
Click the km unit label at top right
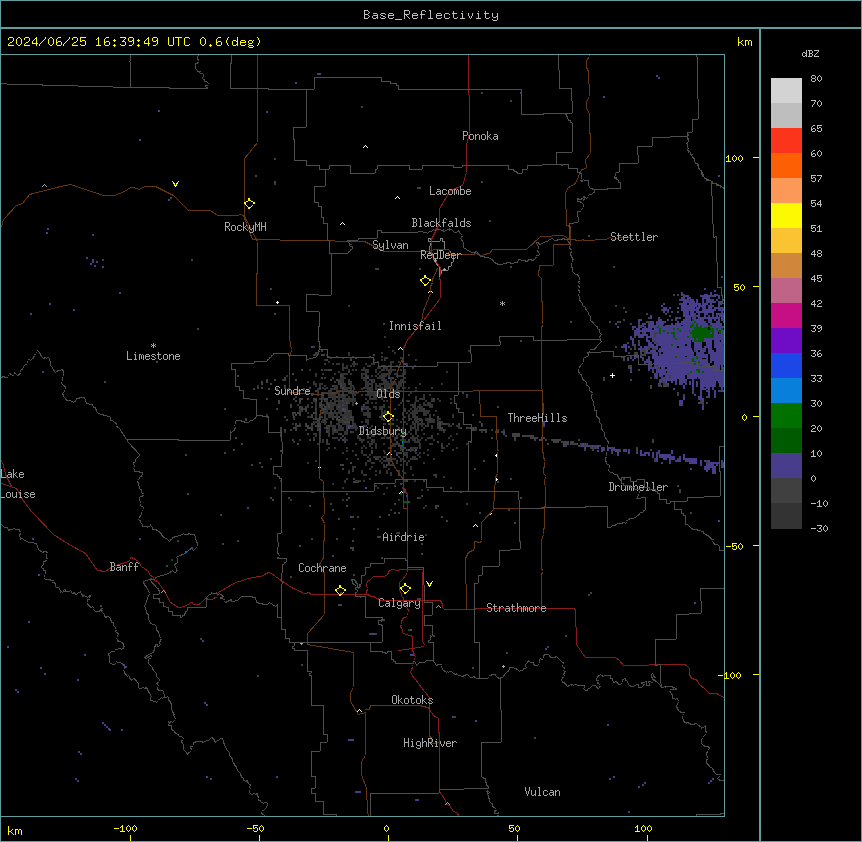pyautogui.click(x=745, y=42)
